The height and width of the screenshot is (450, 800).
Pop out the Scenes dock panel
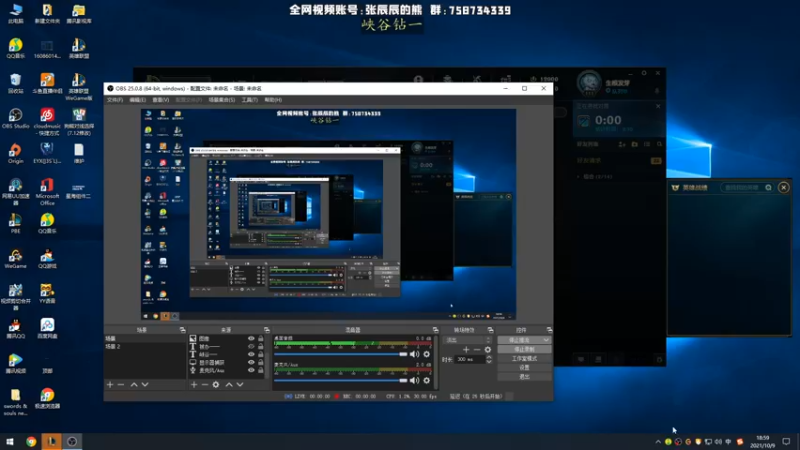coord(182,330)
